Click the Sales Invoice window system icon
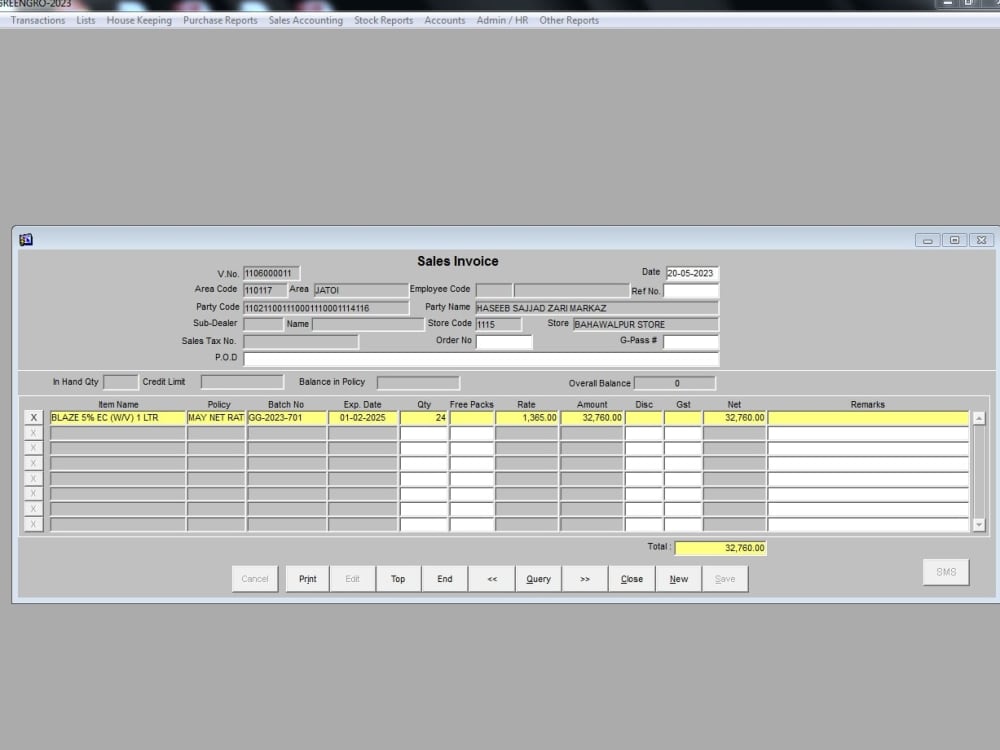The height and width of the screenshot is (750, 1000). point(26,239)
